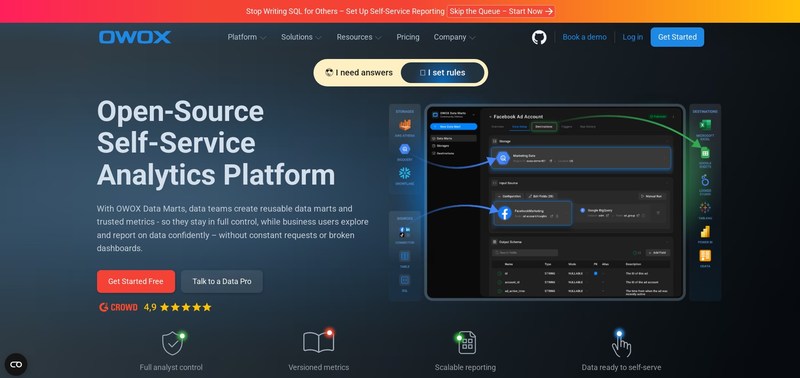Expand the Resources menu dropdown
The height and width of the screenshot is (378, 800).
[359, 37]
